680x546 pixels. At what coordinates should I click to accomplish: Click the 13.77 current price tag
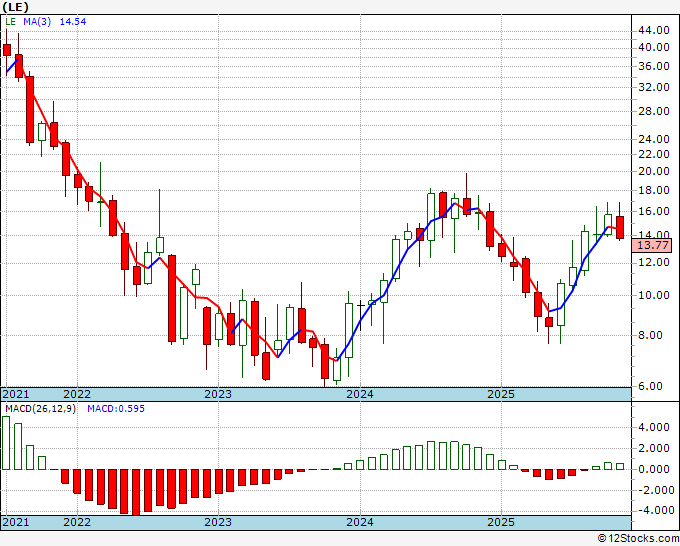pyautogui.click(x=652, y=245)
